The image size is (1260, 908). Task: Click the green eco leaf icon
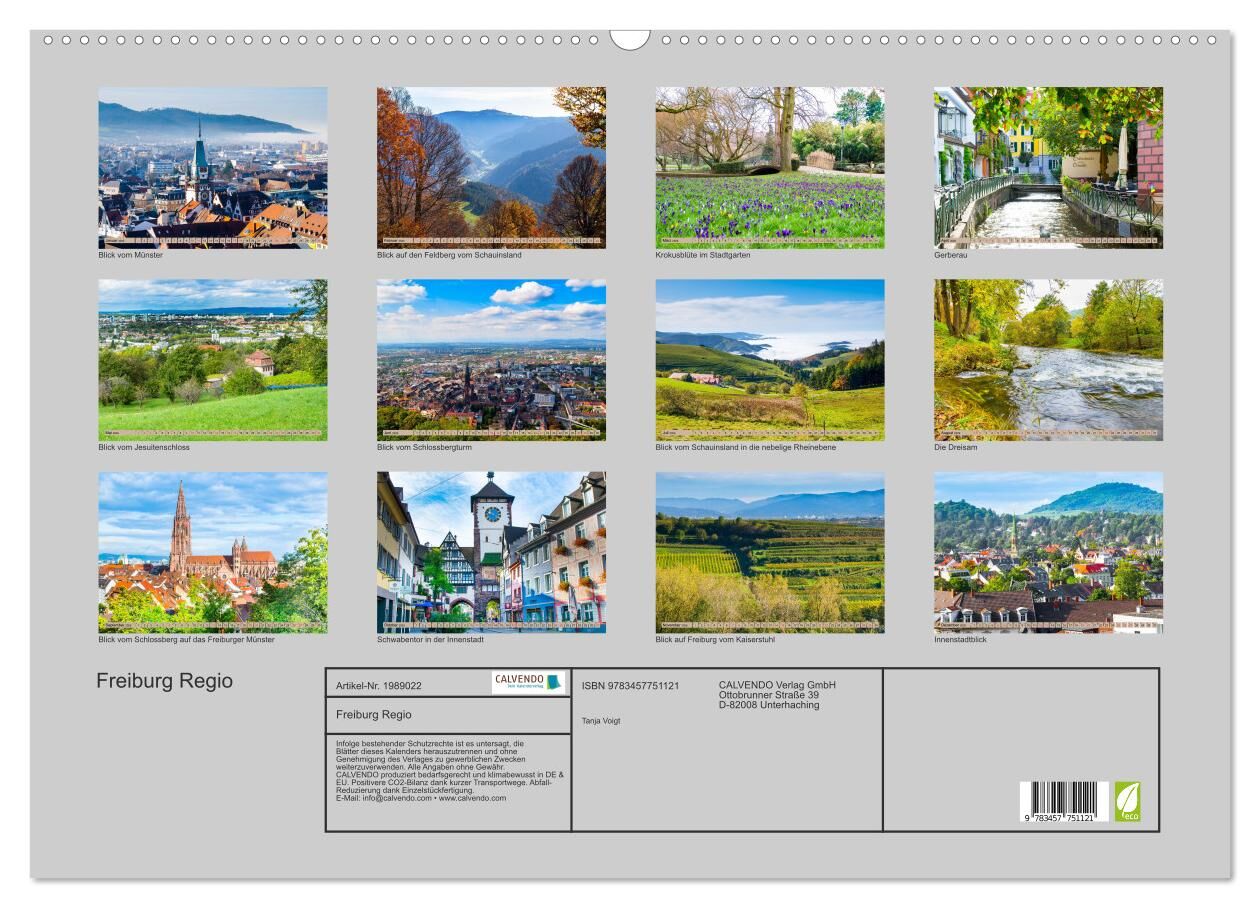(1127, 801)
